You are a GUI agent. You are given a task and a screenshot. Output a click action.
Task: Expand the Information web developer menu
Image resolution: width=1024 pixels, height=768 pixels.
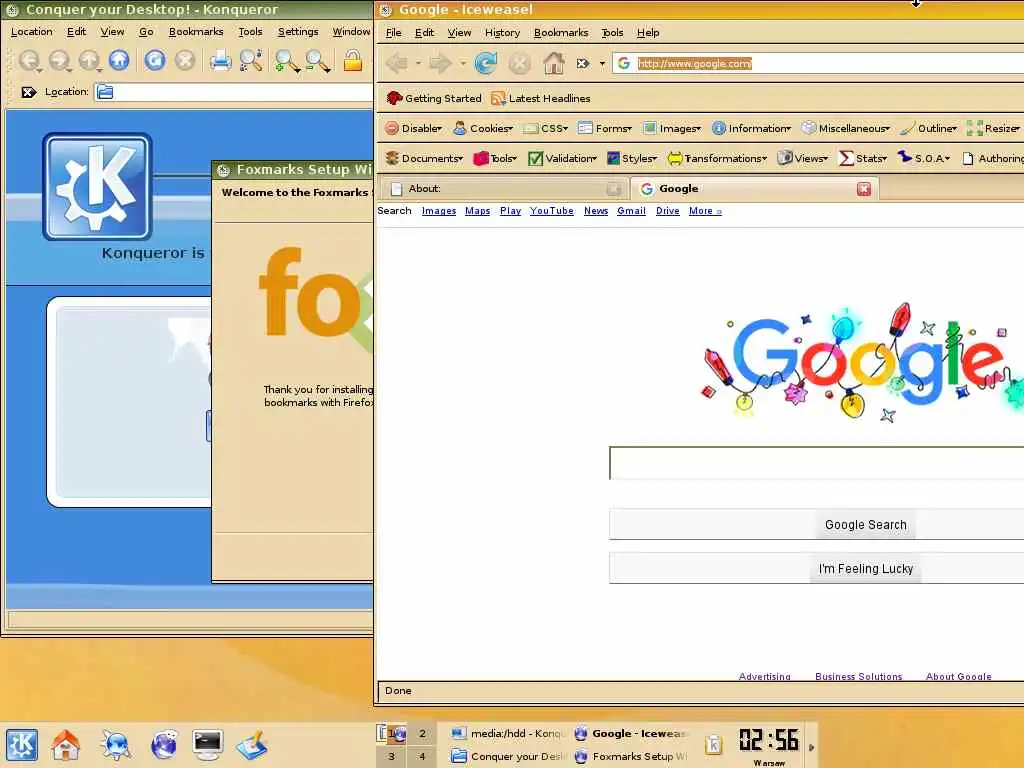pos(752,129)
